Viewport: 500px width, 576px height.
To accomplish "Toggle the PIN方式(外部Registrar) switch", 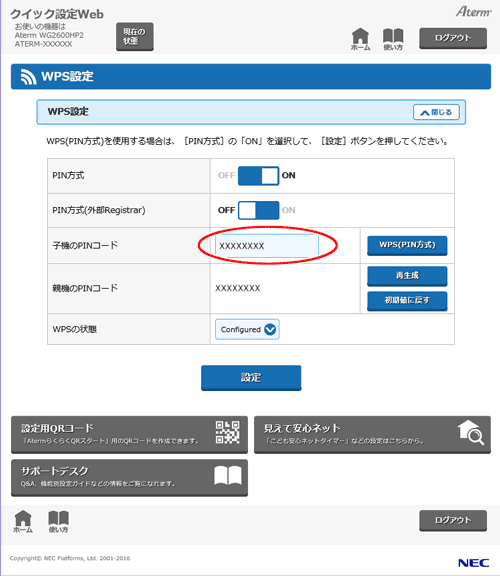I will tap(258, 210).
